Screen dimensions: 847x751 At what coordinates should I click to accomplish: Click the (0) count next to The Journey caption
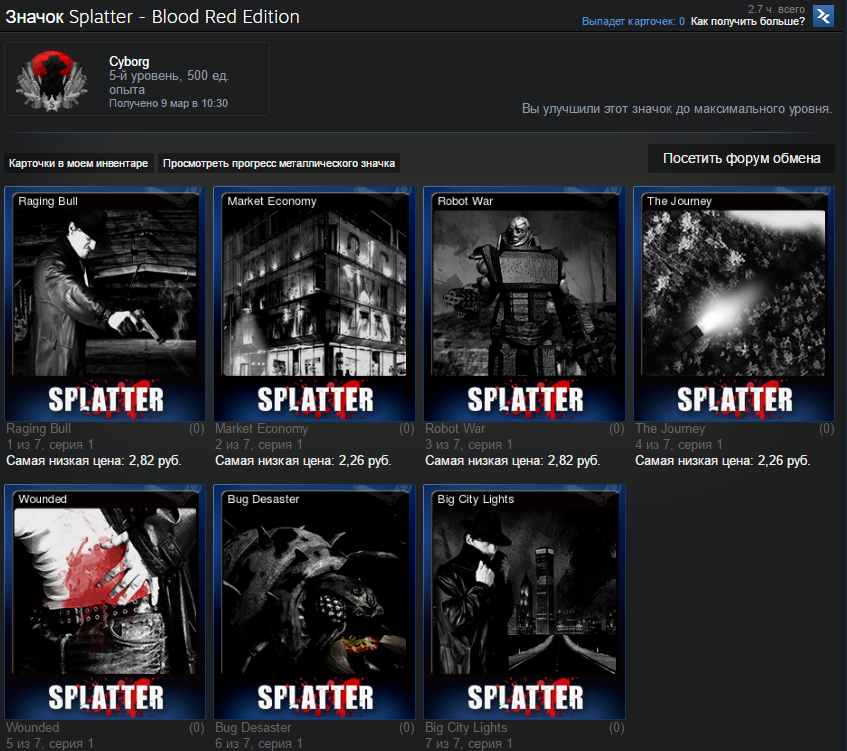(826, 428)
